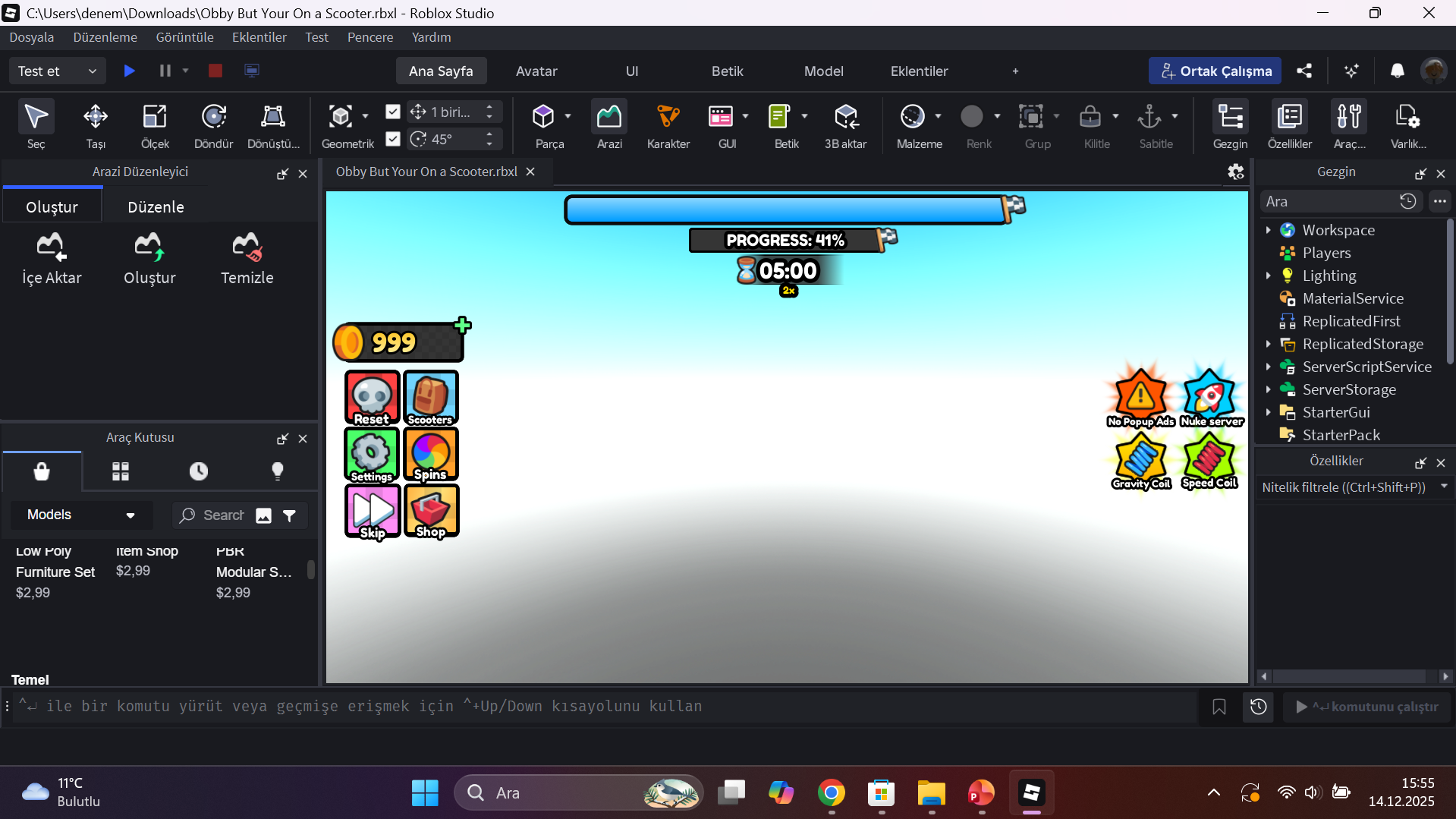The width and height of the screenshot is (1456, 819).
Task: Toggle the Özellikler properties panel button
Action: tap(1290, 124)
